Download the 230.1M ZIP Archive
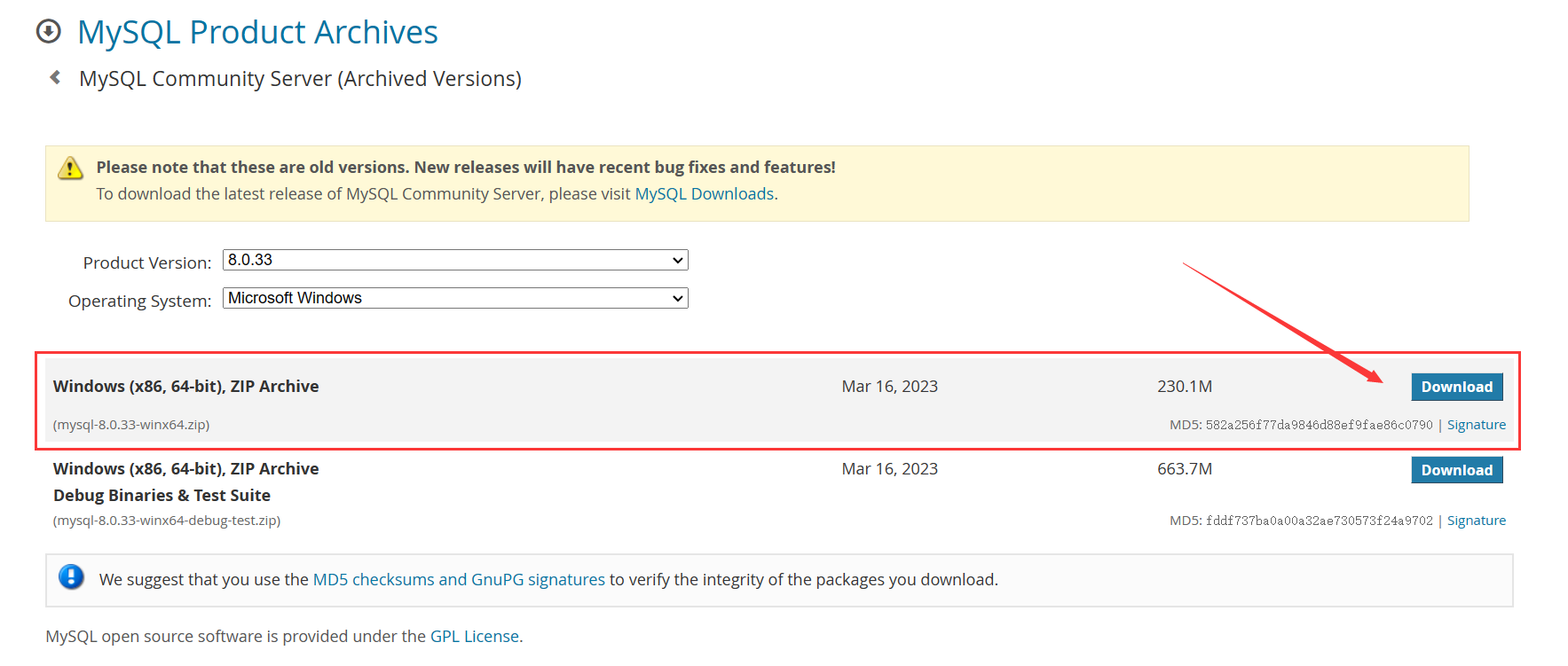 tap(1456, 387)
